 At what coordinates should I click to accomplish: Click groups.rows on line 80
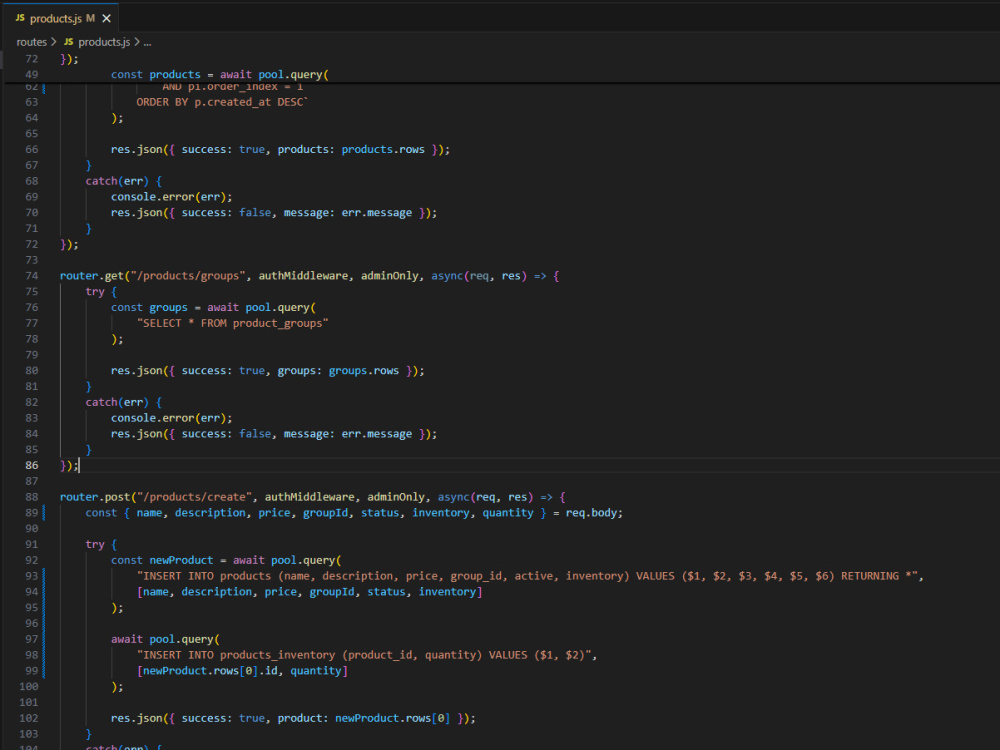click(364, 371)
